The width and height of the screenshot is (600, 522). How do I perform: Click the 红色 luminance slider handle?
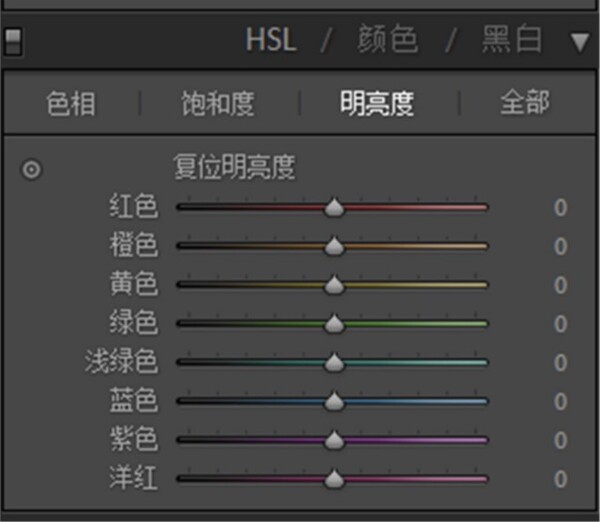click(x=334, y=208)
